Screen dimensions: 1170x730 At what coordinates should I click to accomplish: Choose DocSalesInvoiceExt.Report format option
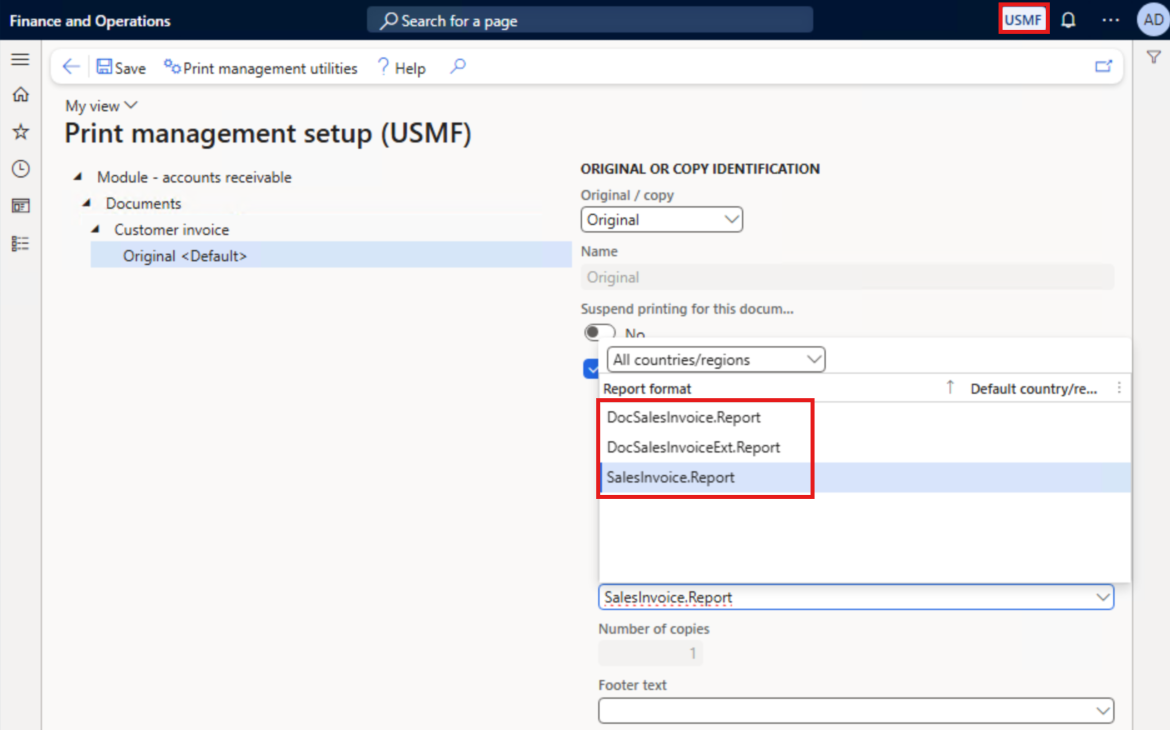pos(693,447)
